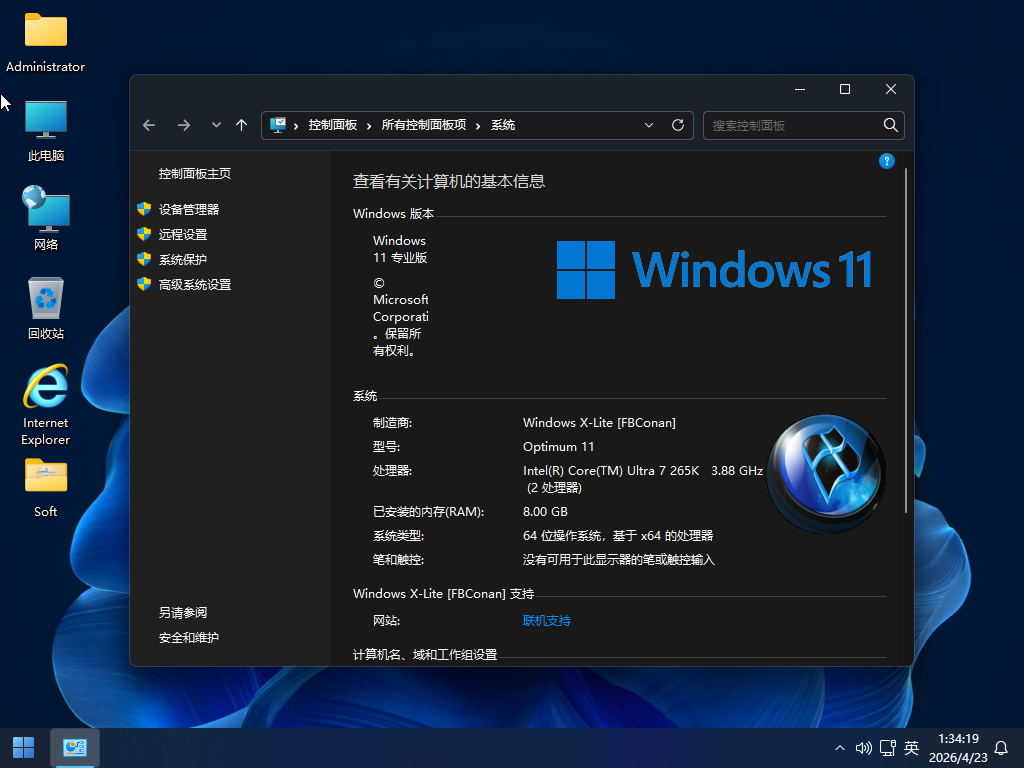This screenshot has width=1024, height=768.
Task: Open the Windows Start button
Action: (x=24, y=748)
